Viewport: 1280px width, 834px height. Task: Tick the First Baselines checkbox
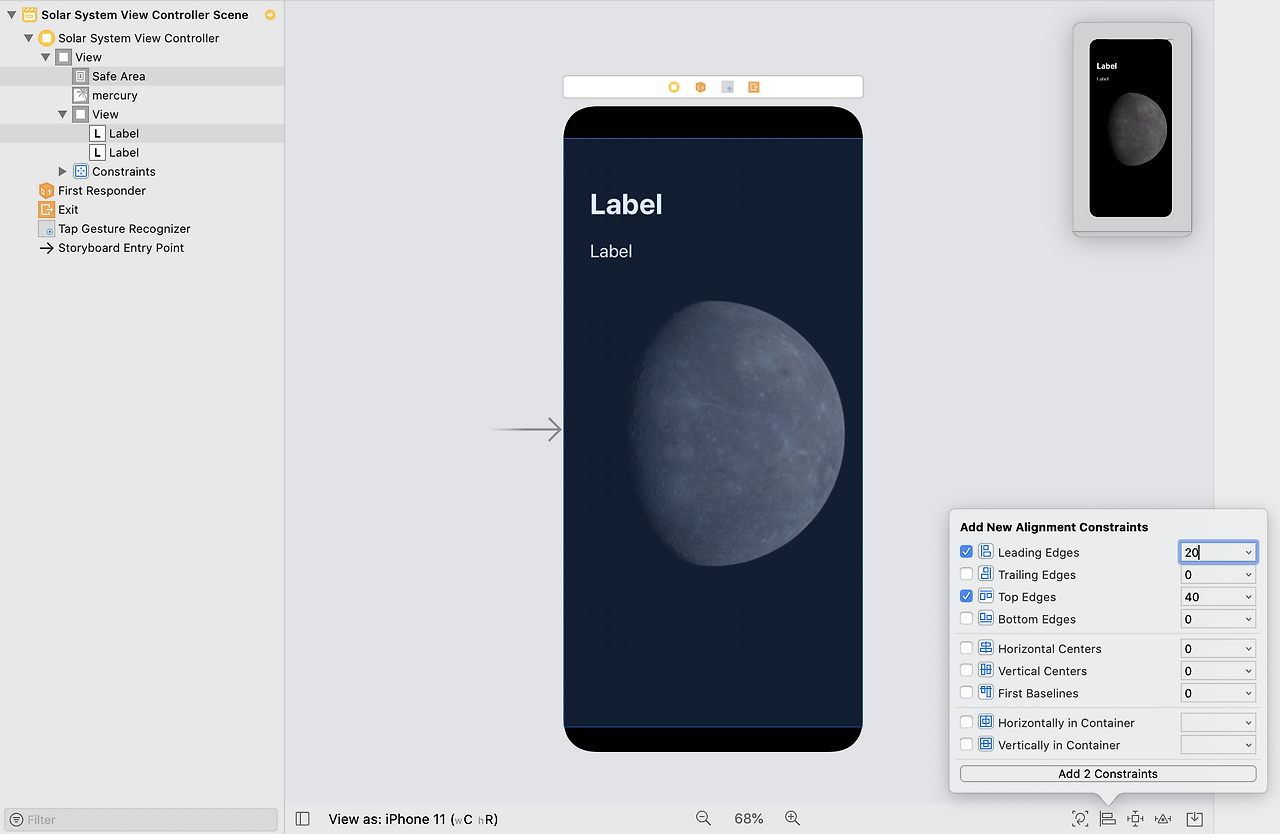pos(966,692)
